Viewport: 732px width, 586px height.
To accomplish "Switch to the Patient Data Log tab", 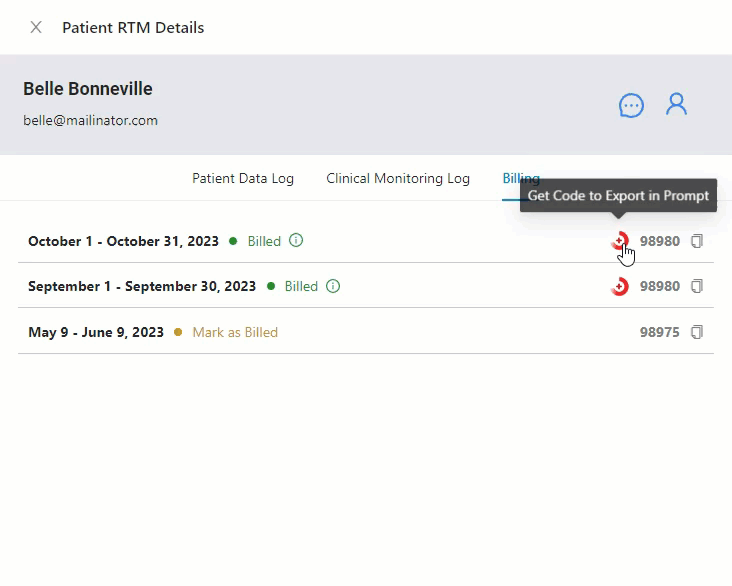I will coord(243,179).
